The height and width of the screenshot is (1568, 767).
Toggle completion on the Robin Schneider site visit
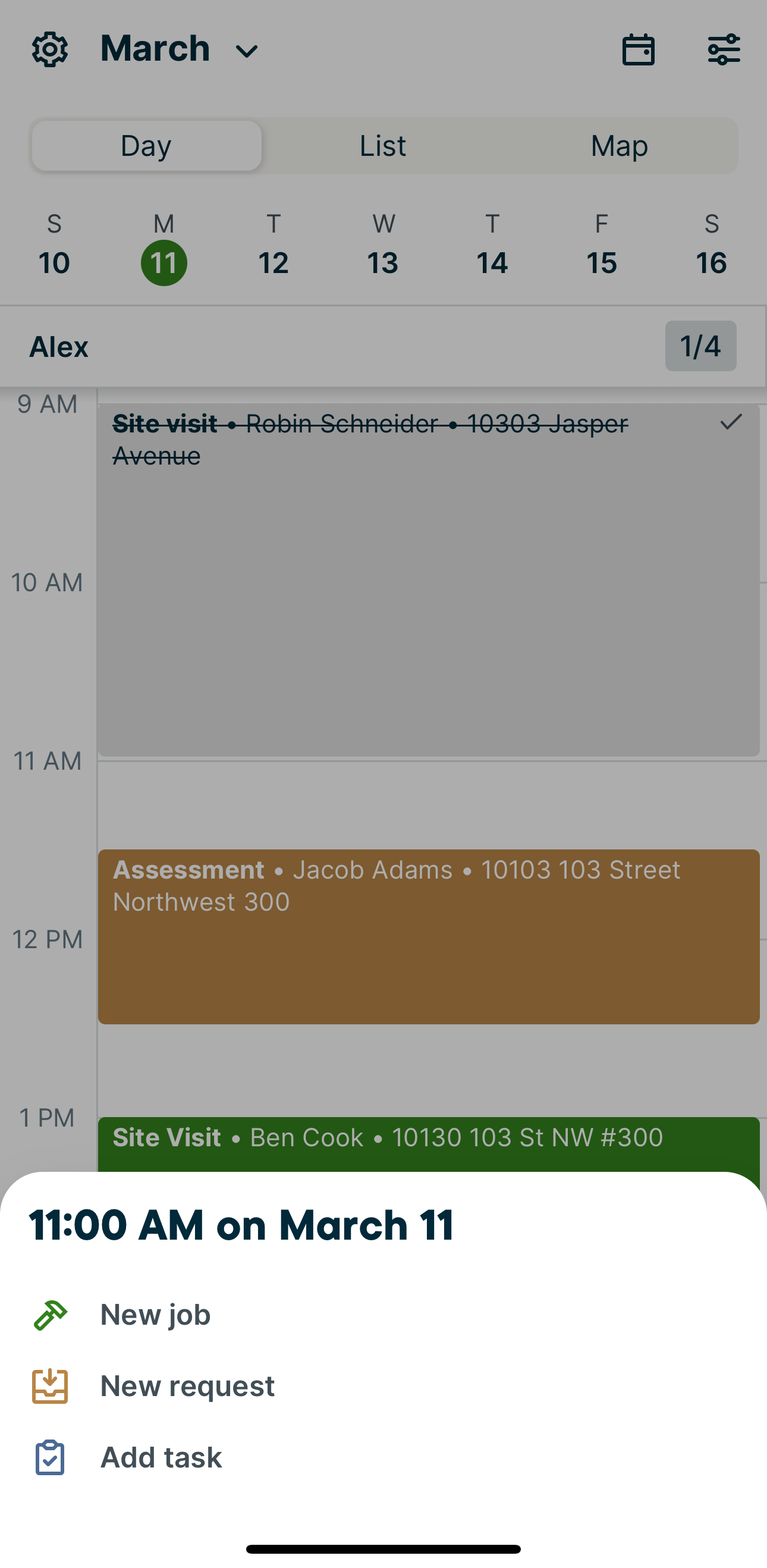click(731, 422)
